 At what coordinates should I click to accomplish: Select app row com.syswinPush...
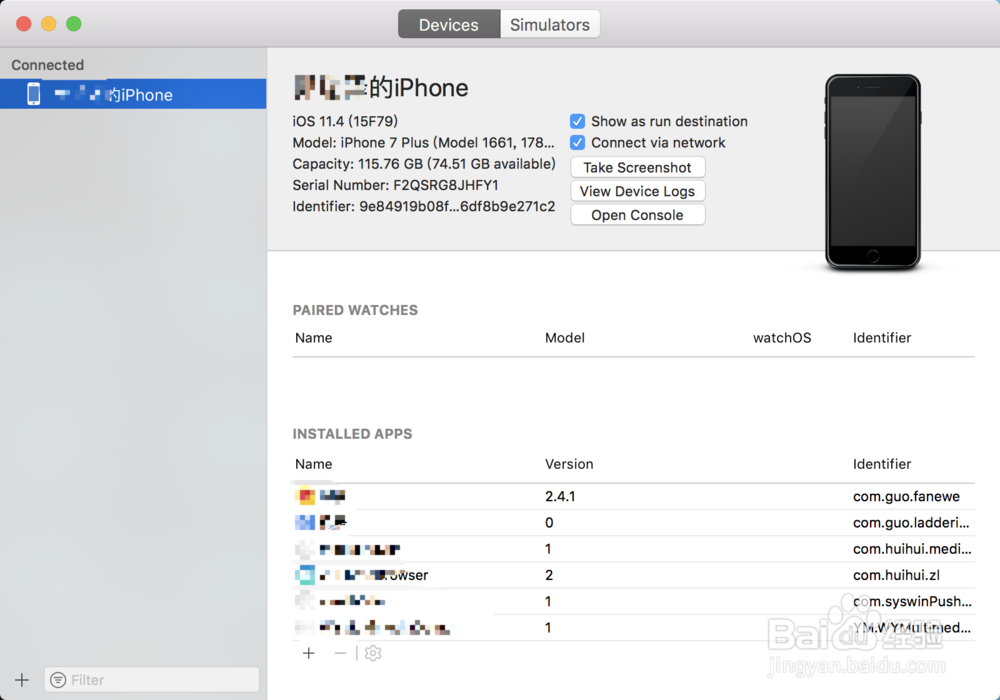[x=633, y=601]
